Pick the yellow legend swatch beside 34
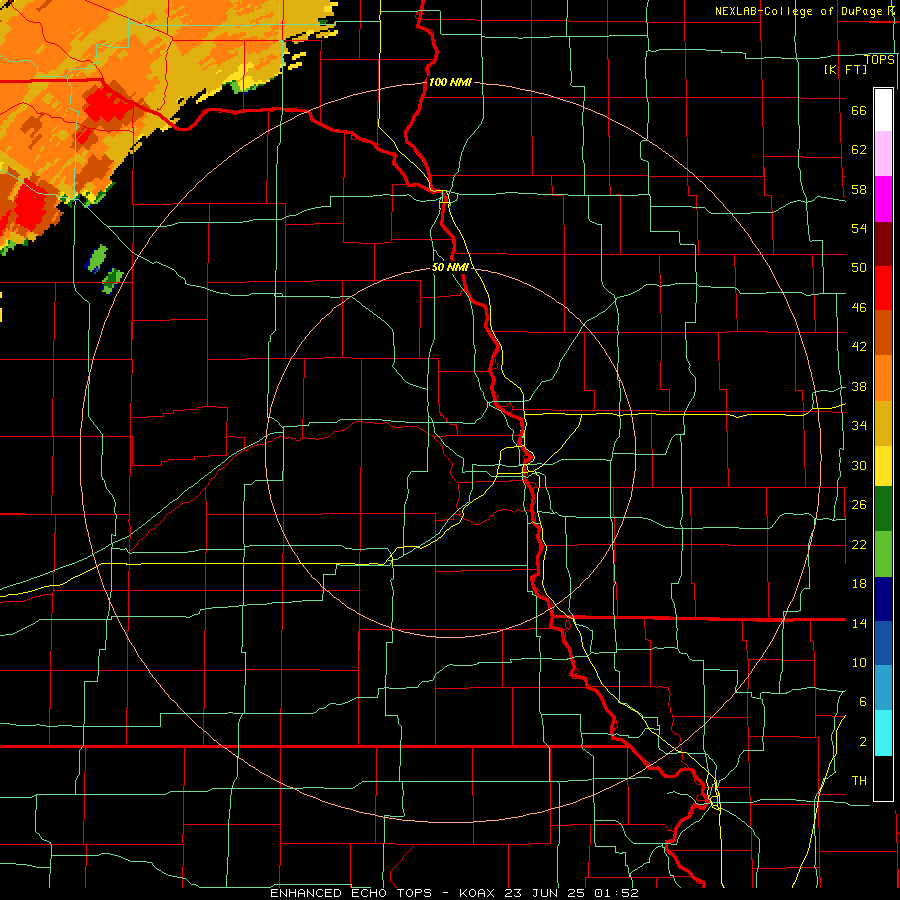 [x=883, y=466]
